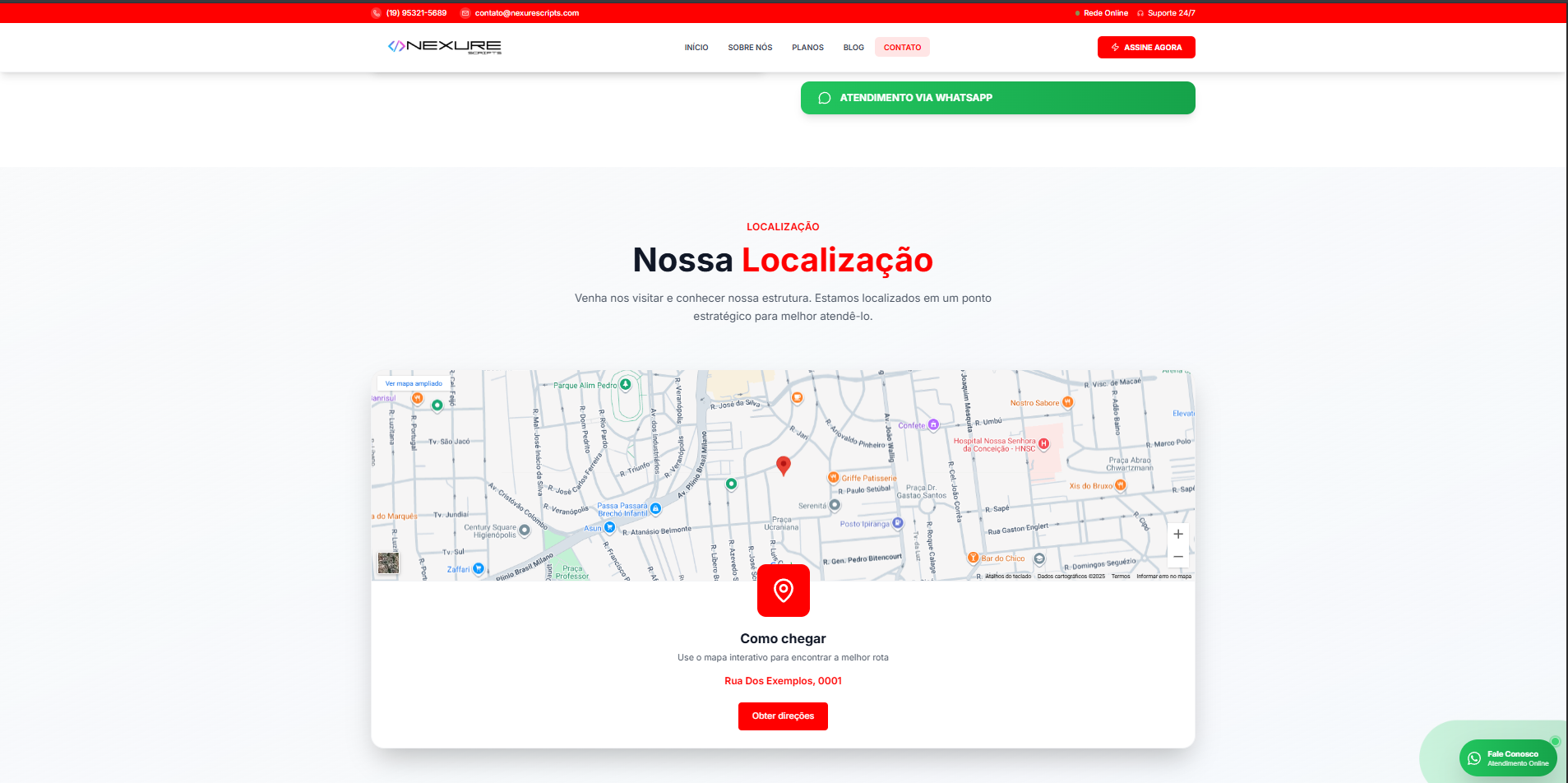
Task: Click the Confete shop marker
Action: [933, 425]
